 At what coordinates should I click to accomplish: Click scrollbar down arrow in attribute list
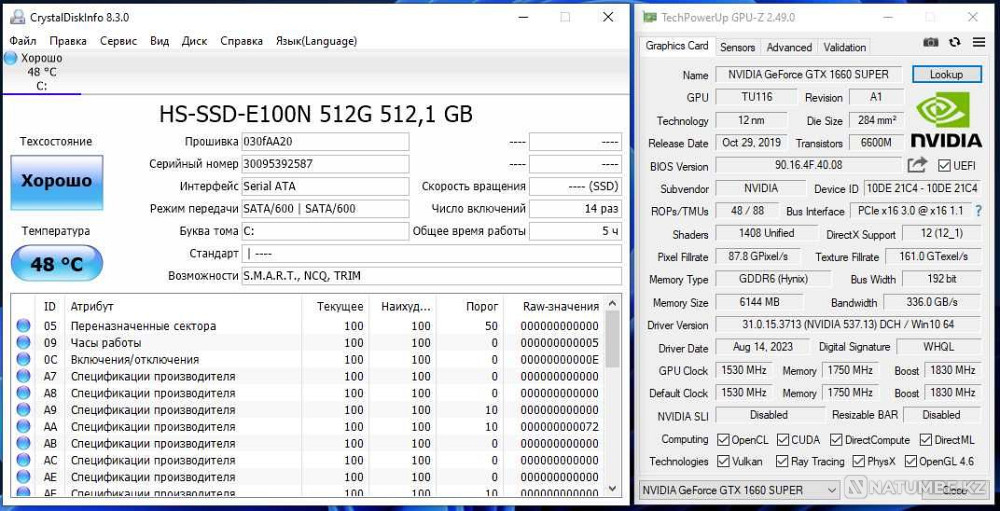coord(612,488)
